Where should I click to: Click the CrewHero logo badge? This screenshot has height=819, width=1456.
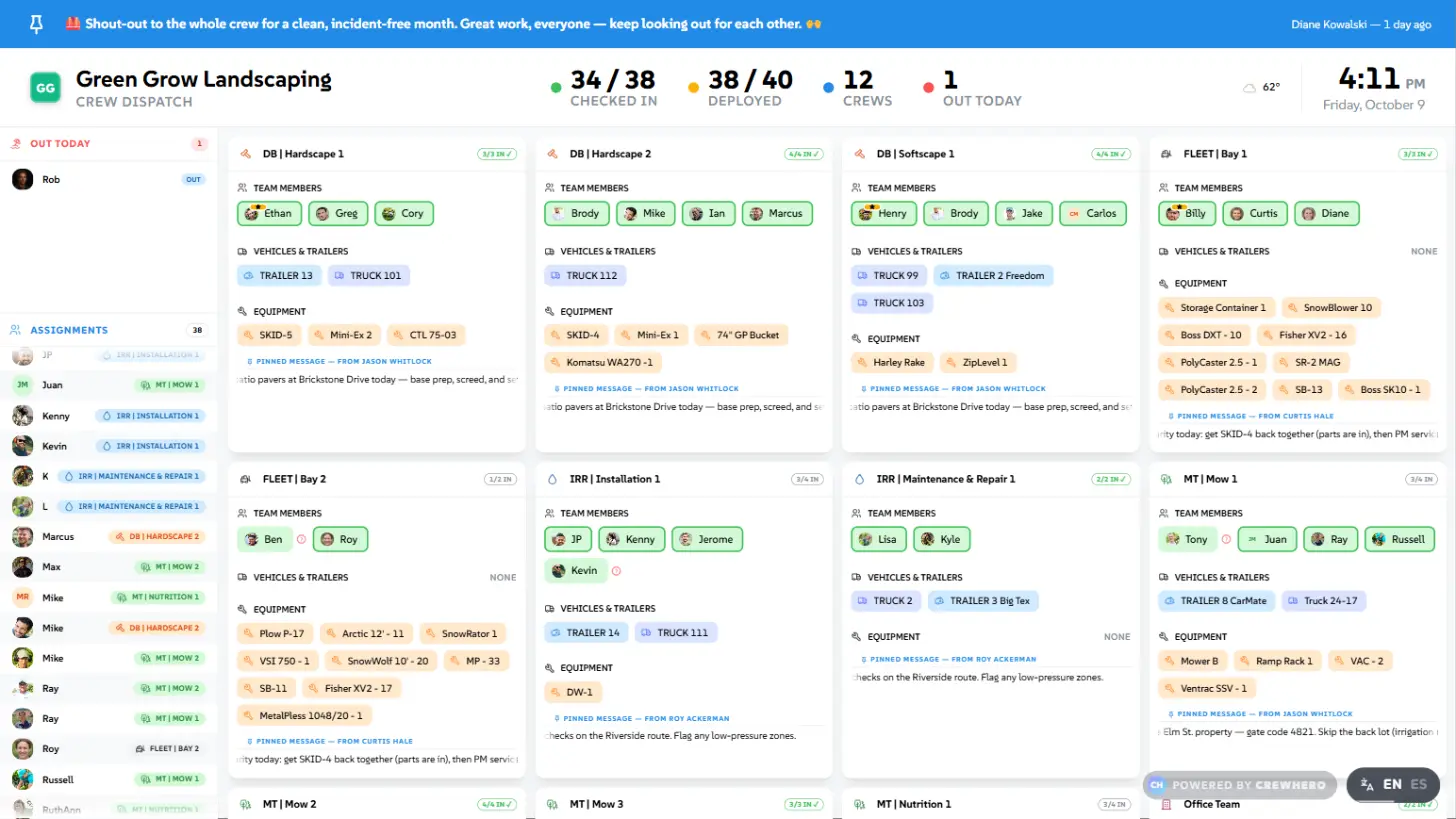click(x=1157, y=785)
